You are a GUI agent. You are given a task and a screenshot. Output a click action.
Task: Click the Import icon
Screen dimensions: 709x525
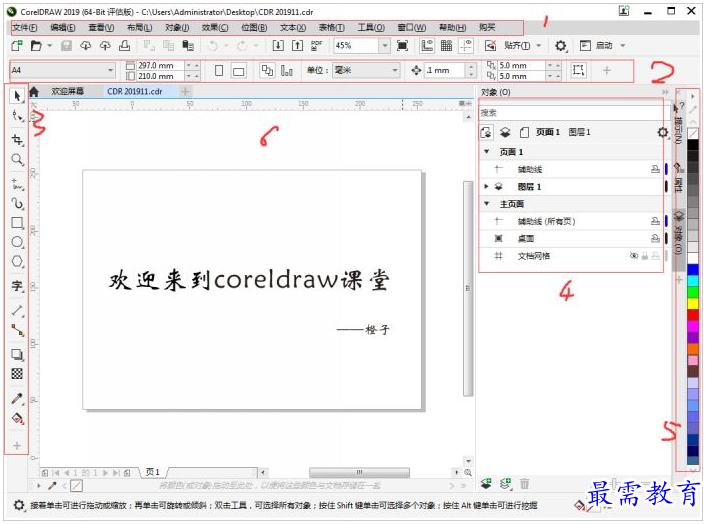point(278,45)
